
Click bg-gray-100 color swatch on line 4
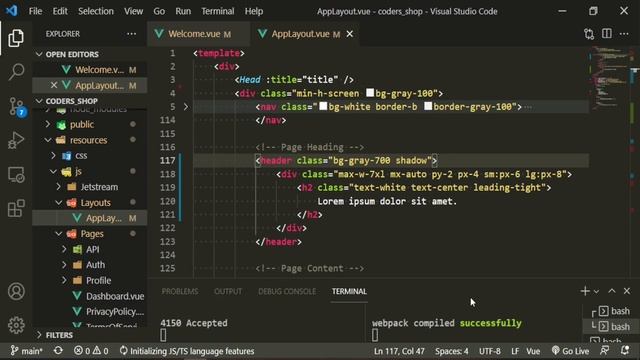pyautogui.click(x=370, y=93)
